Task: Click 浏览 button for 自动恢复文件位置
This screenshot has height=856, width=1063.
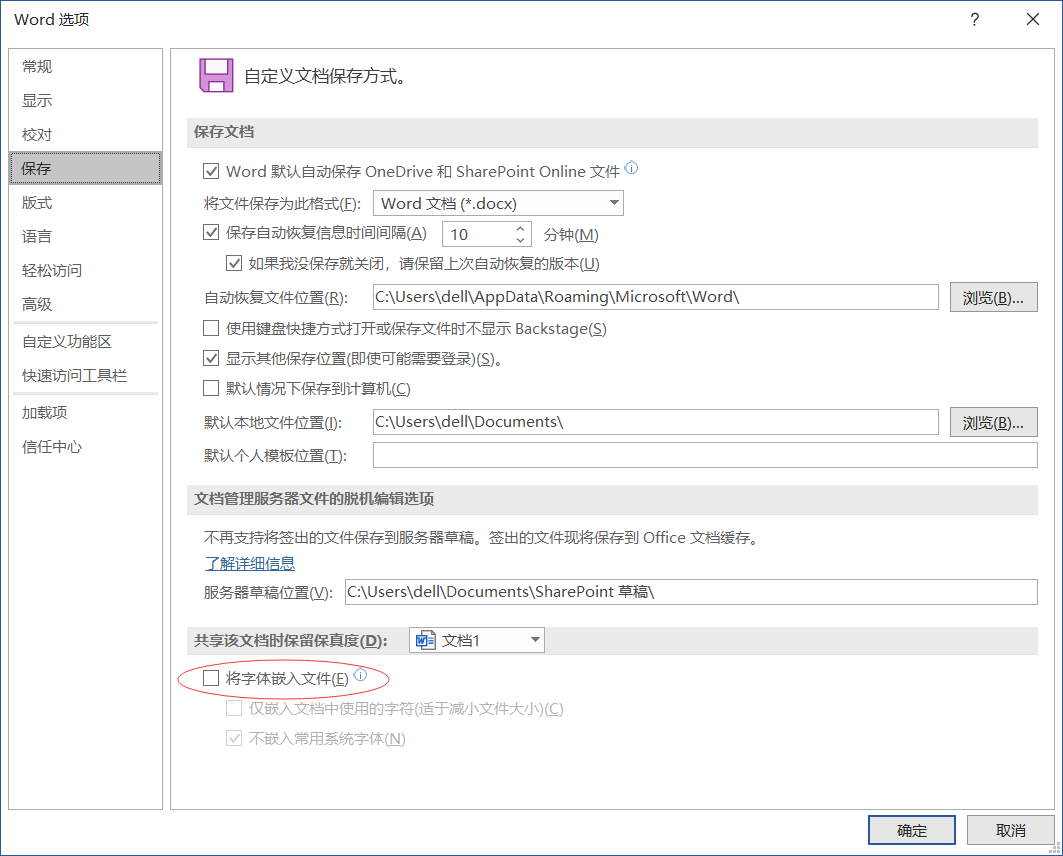Action: 993,298
